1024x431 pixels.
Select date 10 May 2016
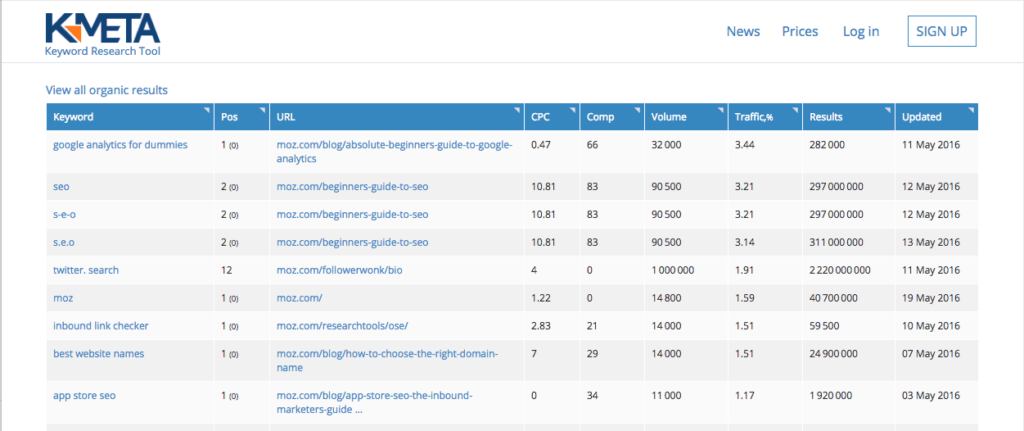tap(931, 325)
